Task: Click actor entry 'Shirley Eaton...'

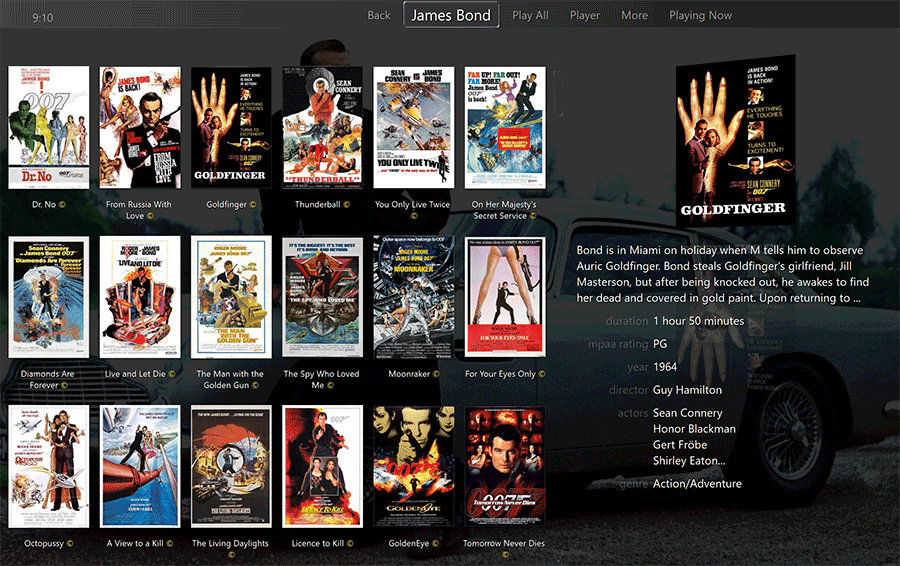Action: pyautogui.click(x=689, y=460)
